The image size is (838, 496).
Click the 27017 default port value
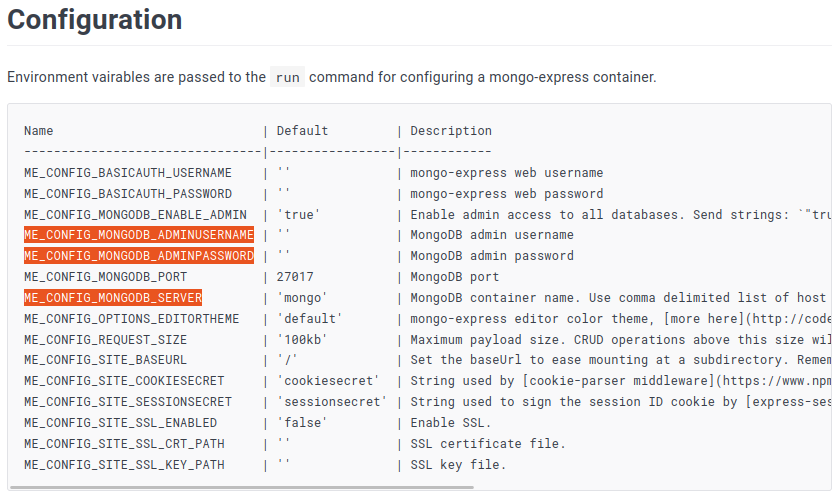pos(295,277)
